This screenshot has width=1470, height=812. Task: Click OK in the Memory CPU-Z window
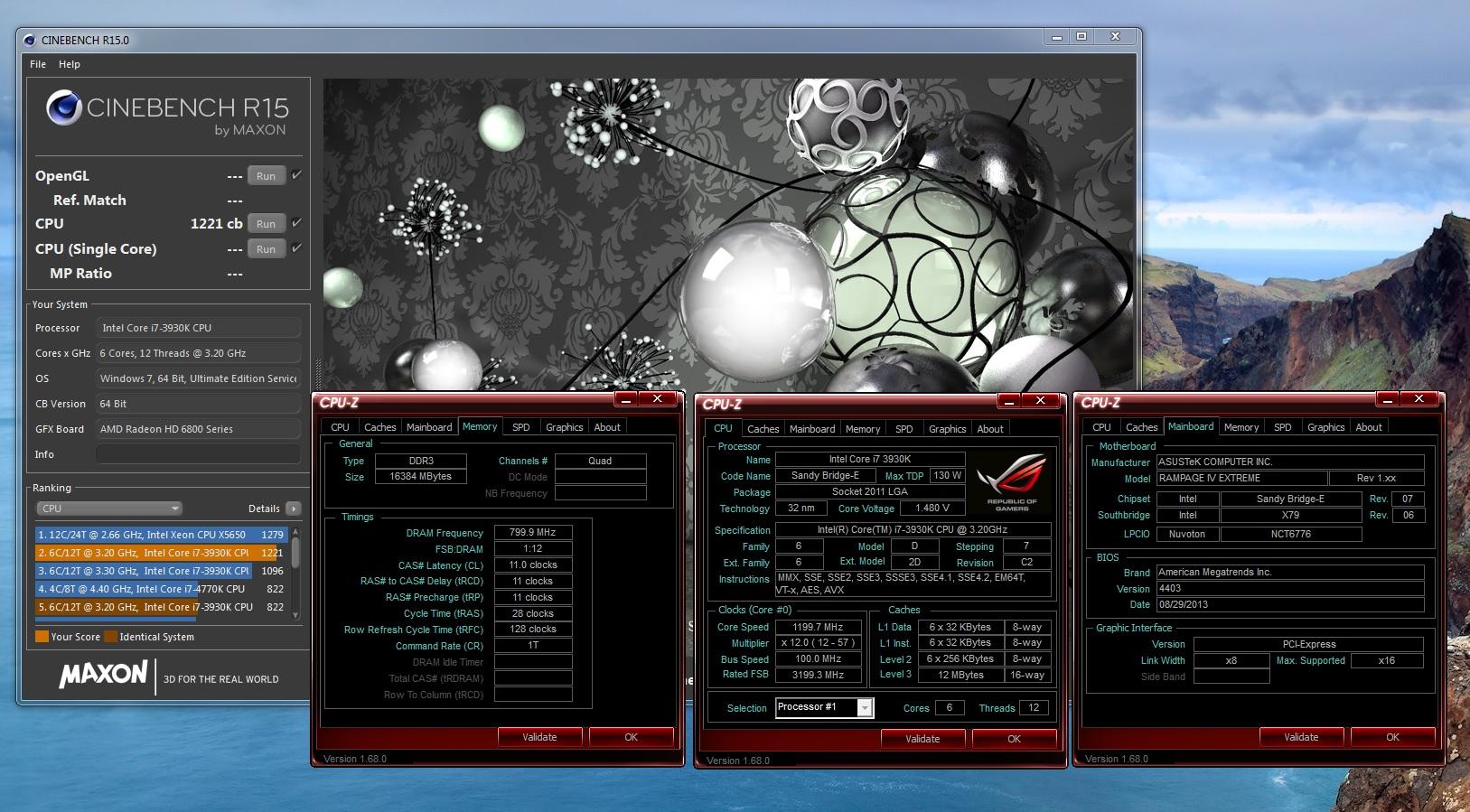point(632,737)
